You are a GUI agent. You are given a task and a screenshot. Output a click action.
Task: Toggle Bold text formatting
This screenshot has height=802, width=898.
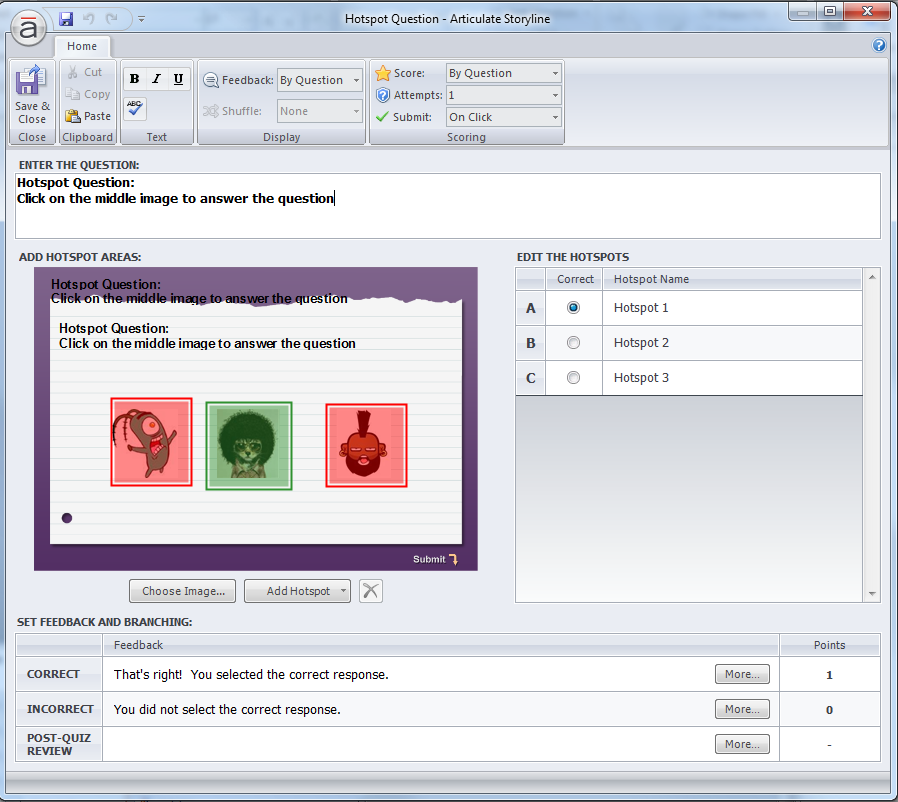point(134,79)
